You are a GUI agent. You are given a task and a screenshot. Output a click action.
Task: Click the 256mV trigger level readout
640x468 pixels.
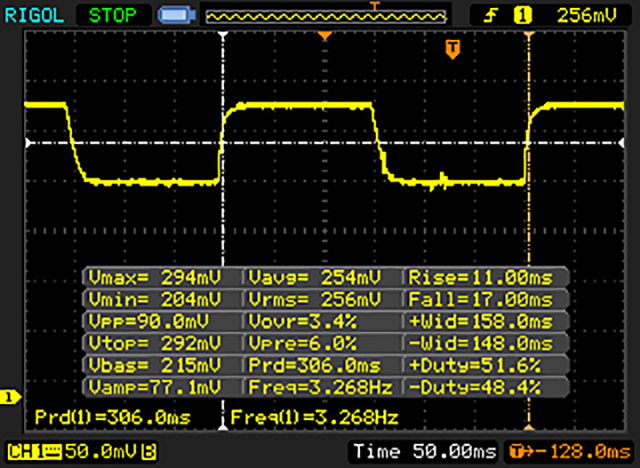[x=587, y=16]
